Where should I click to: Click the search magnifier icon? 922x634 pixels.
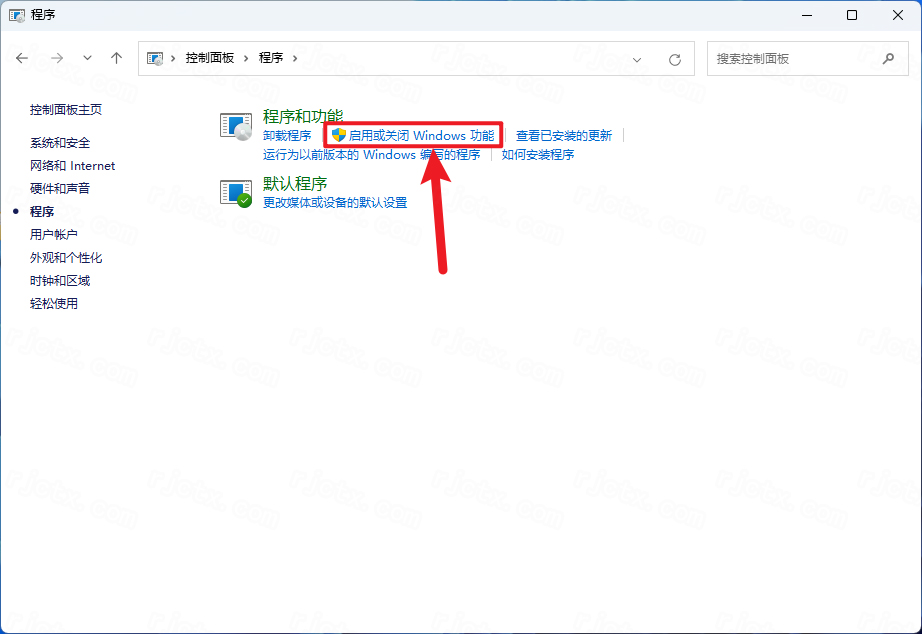pos(888,58)
